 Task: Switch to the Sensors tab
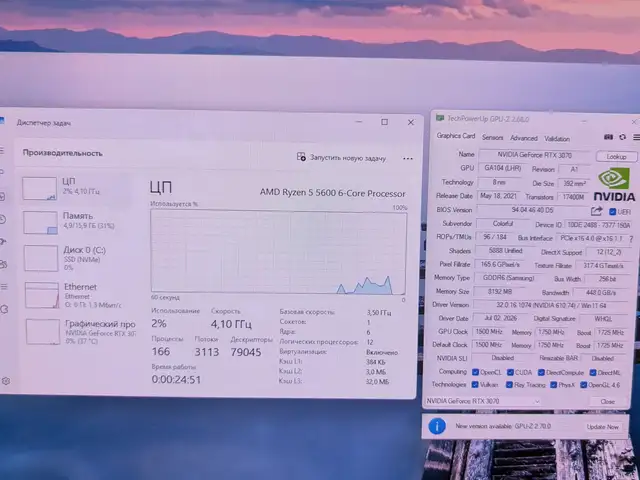(492, 138)
